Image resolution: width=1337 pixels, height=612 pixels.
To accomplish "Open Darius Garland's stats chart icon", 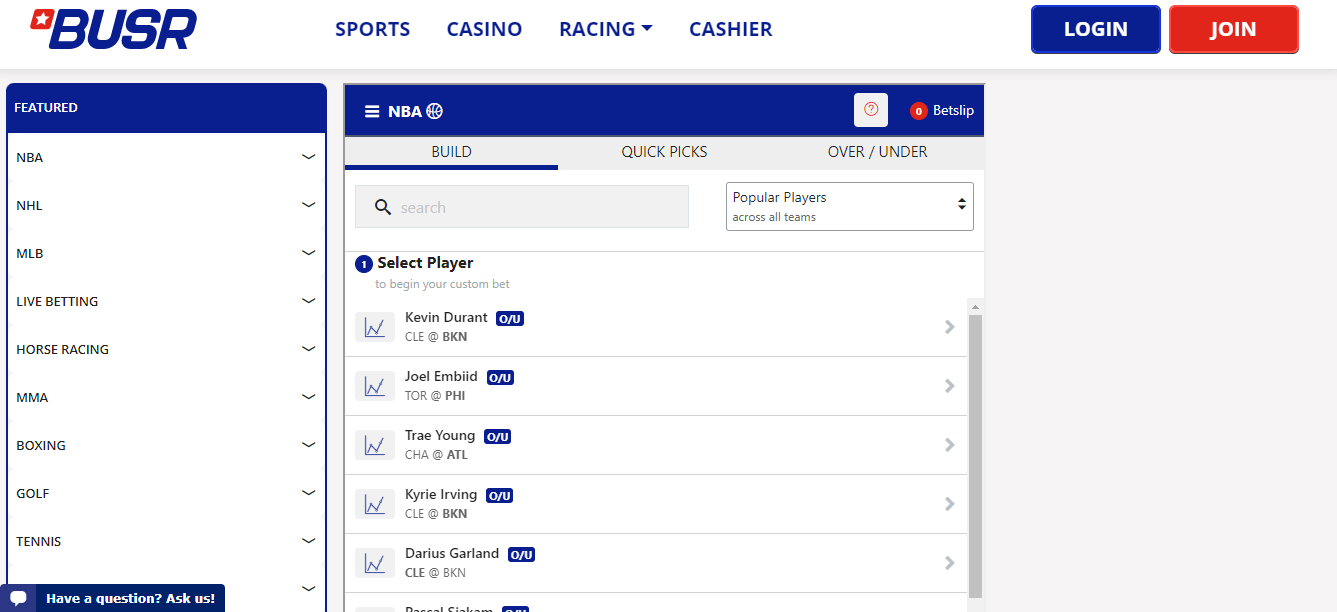I will click(375, 563).
